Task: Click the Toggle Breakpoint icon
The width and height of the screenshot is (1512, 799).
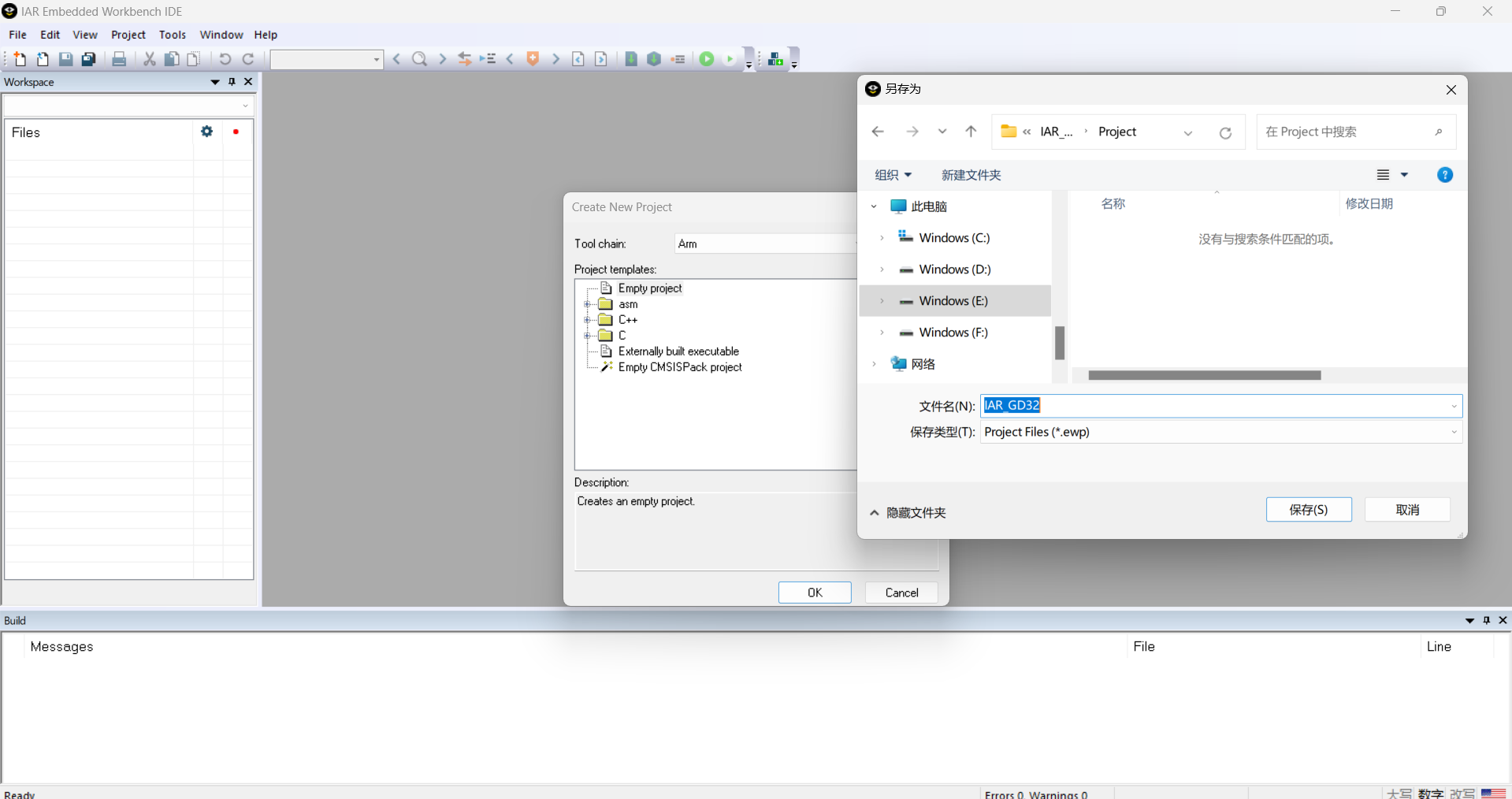Action: [678, 59]
